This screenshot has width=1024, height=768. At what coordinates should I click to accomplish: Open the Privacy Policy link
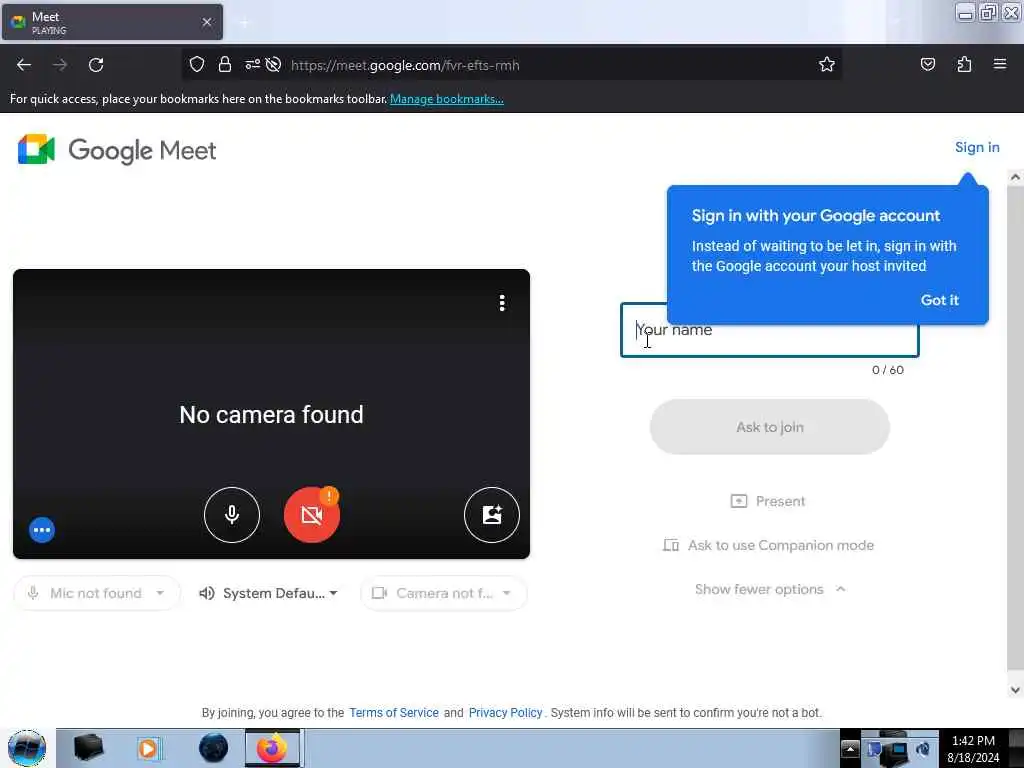505,712
